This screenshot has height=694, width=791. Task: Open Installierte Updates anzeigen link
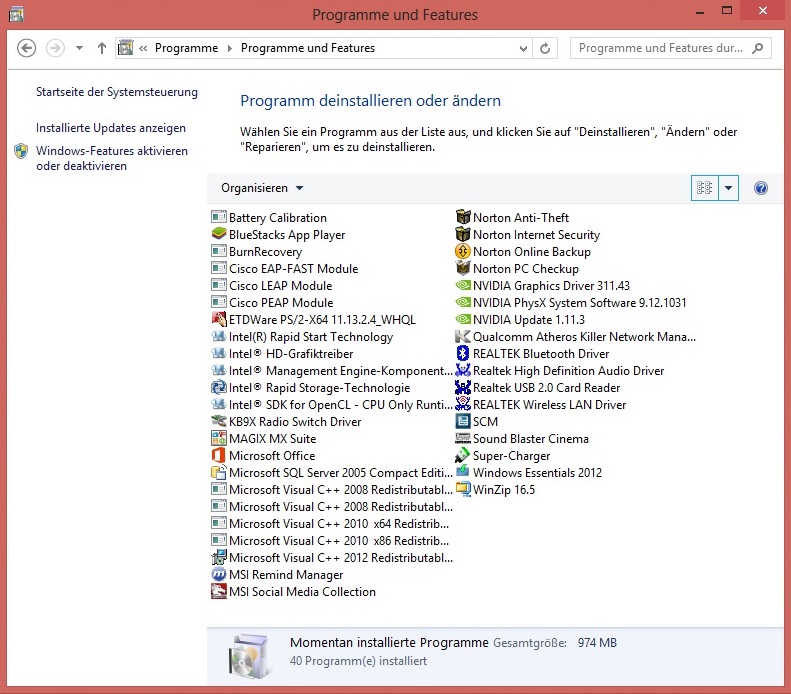pyautogui.click(x=110, y=128)
